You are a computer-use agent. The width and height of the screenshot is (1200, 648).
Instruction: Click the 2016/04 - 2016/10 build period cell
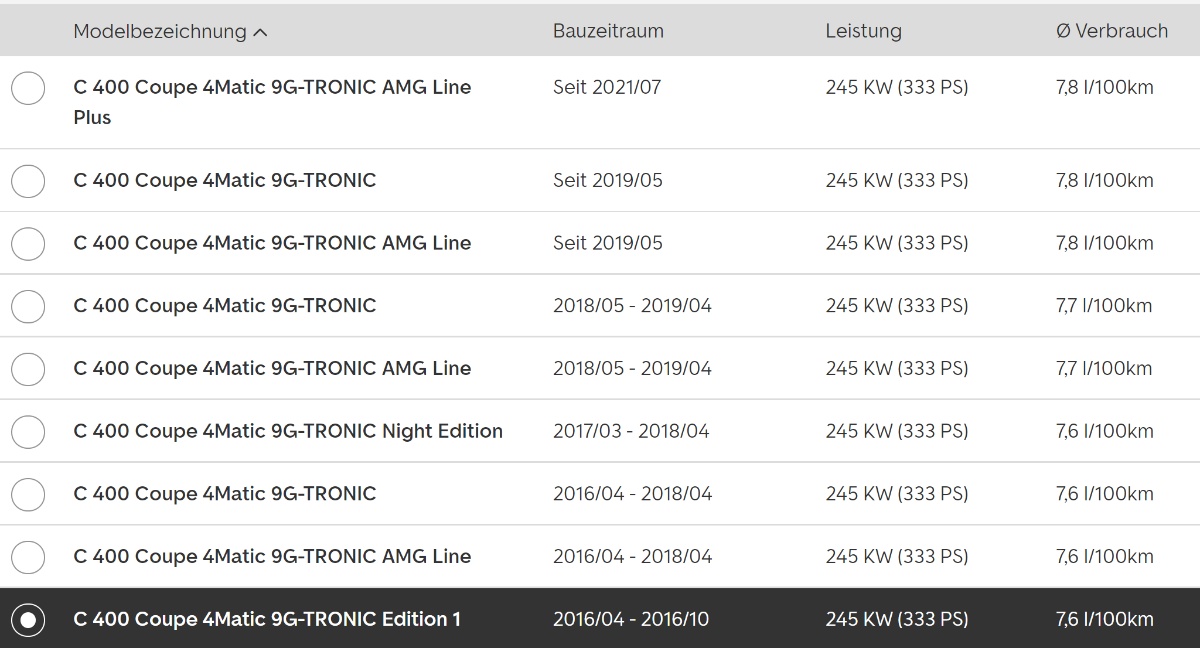click(x=631, y=619)
